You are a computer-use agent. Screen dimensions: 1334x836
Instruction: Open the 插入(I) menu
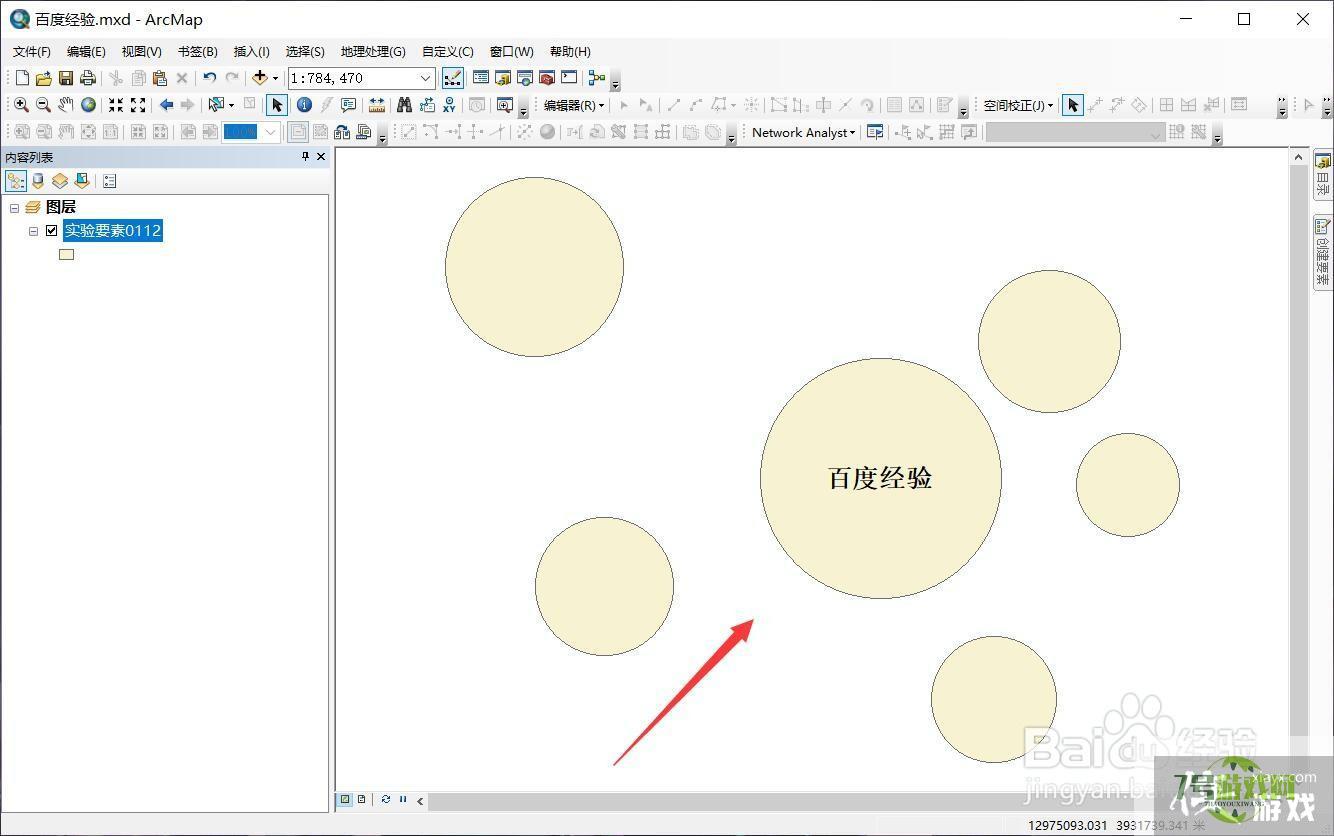(x=251, y=51)
